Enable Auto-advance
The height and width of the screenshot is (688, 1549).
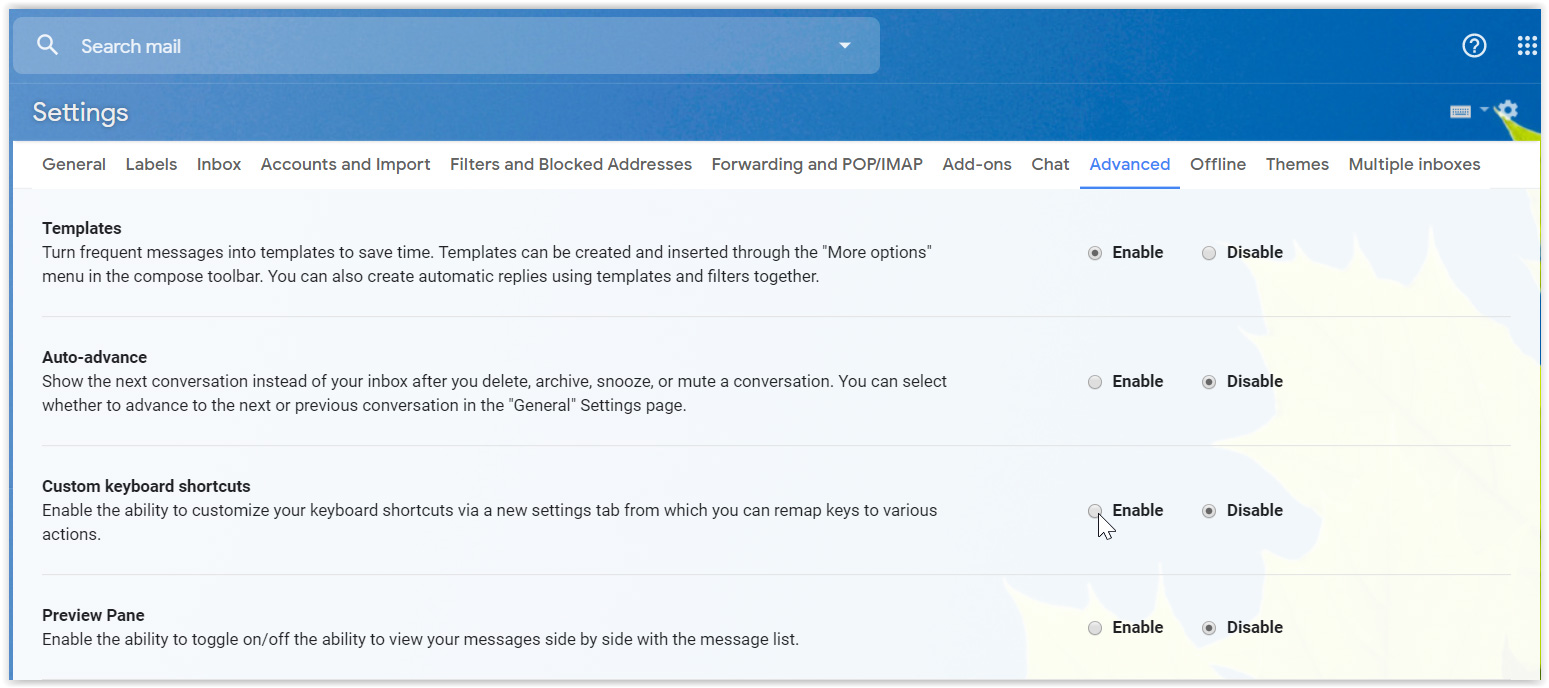[1095, 382]
